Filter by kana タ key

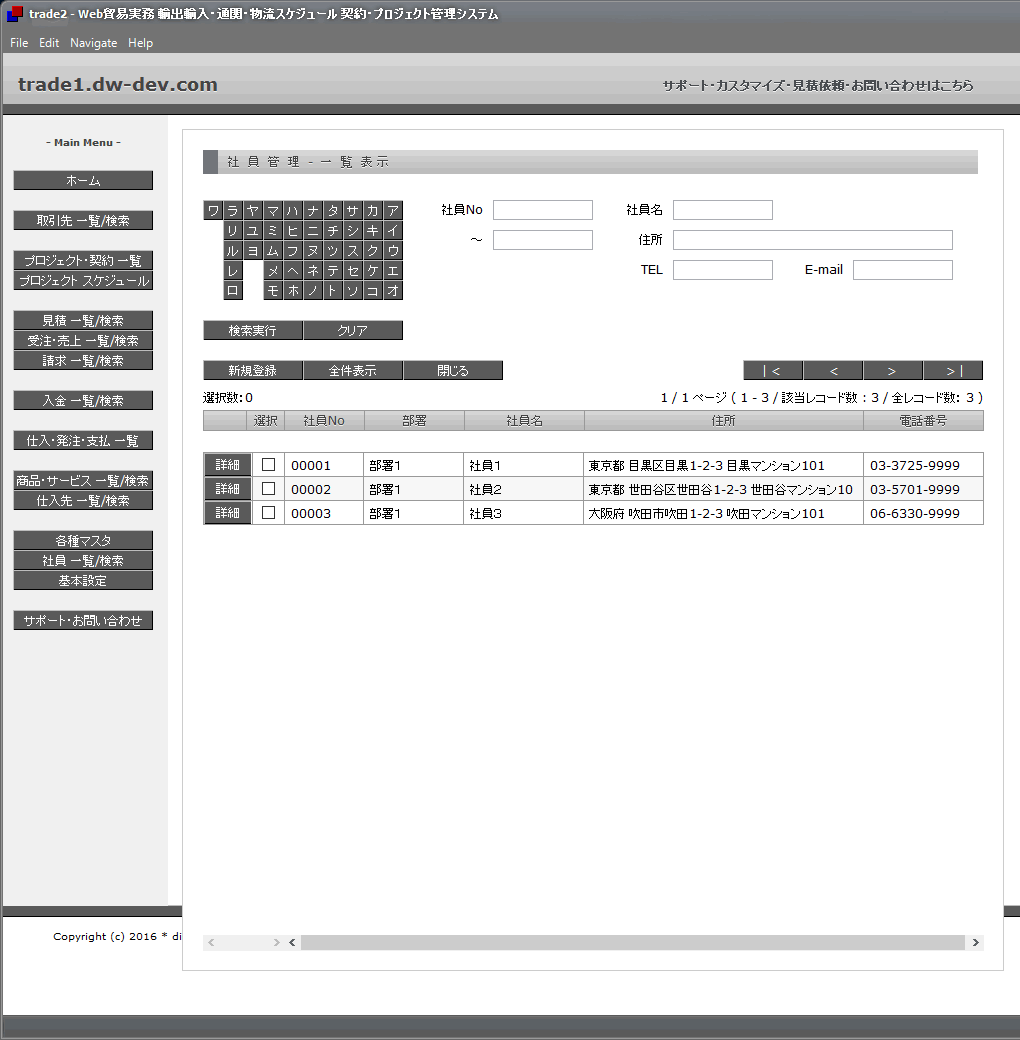[333, 210]
